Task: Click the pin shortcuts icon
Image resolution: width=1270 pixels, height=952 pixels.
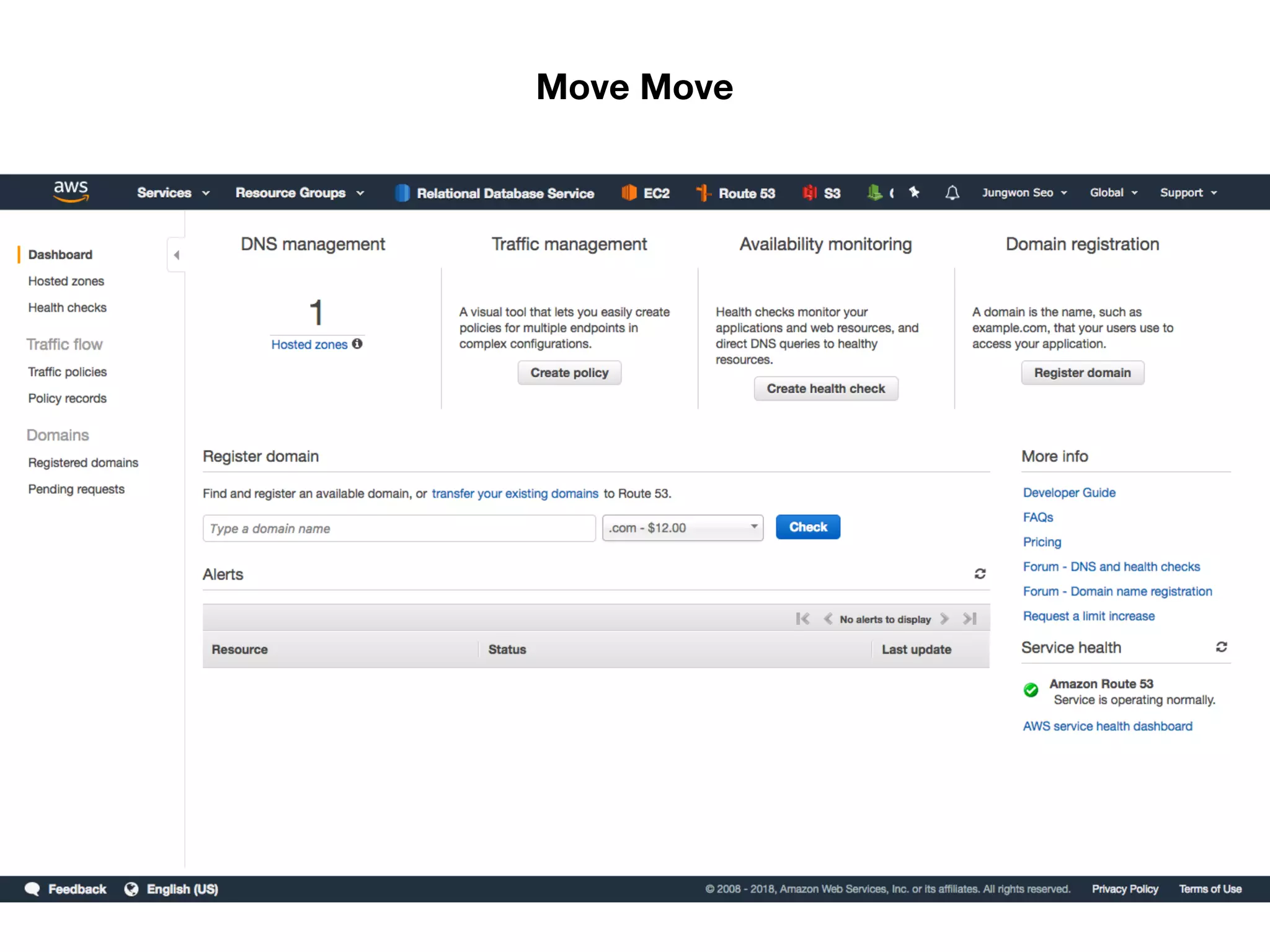Action: (914, 192)
